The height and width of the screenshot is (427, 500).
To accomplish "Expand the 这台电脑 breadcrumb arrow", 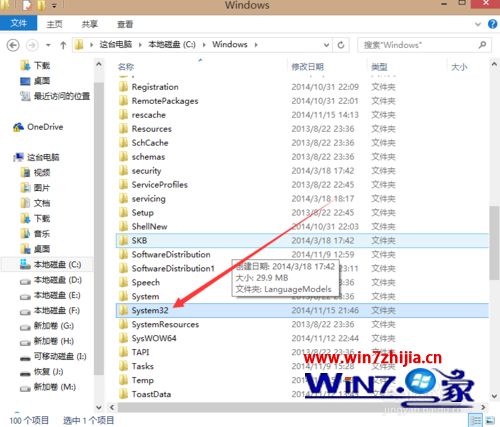I will click(140, 45).
